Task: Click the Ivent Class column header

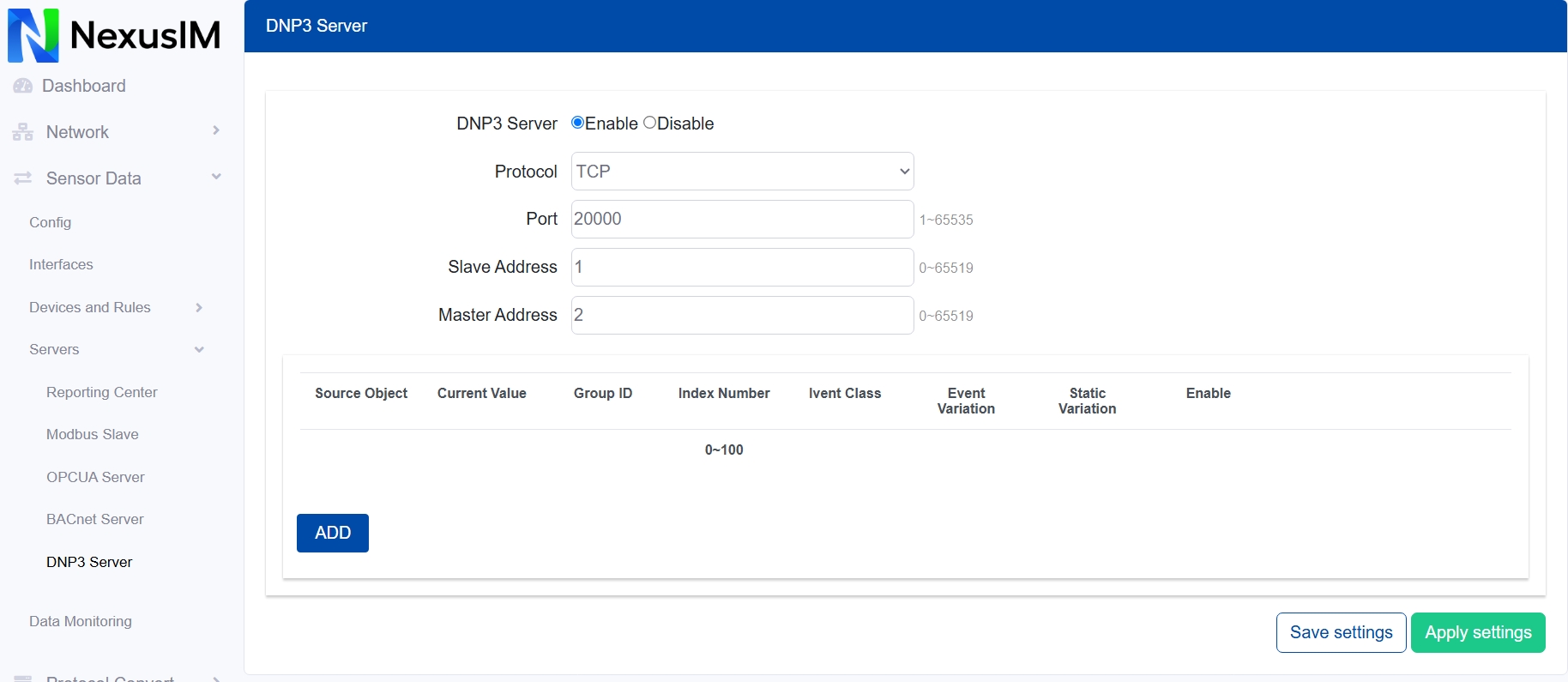Action: (x=845, y=393)
